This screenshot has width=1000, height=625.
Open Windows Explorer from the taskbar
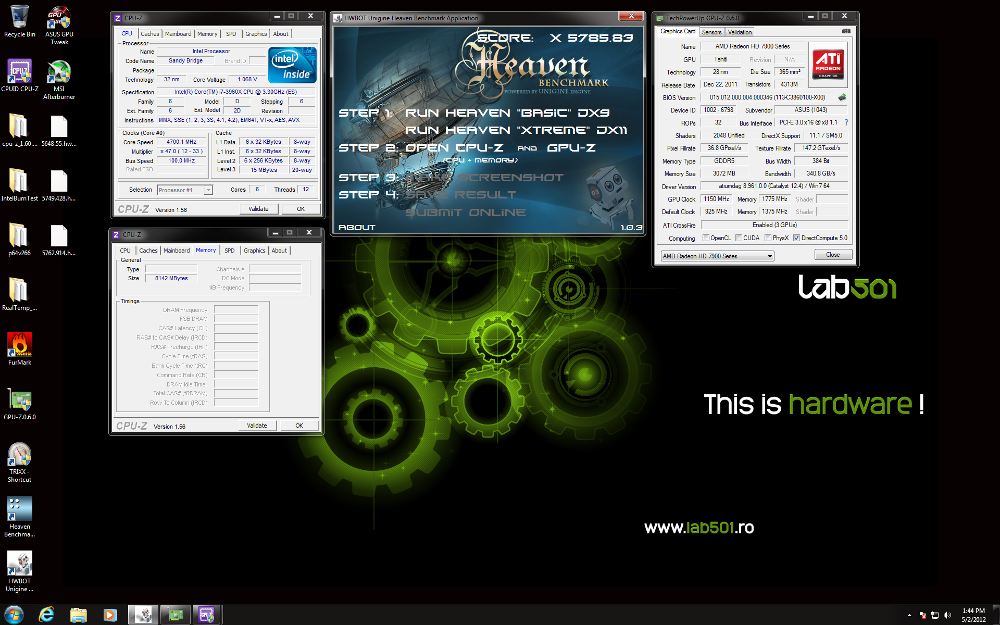(x=78, y=614)
